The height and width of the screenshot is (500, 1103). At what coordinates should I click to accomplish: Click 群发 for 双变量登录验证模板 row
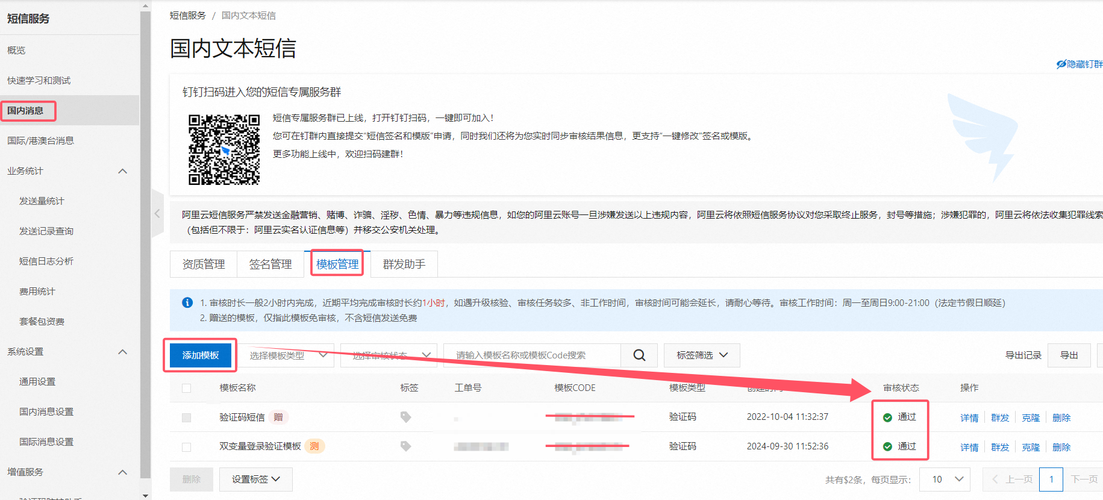tap(1000, 447)
